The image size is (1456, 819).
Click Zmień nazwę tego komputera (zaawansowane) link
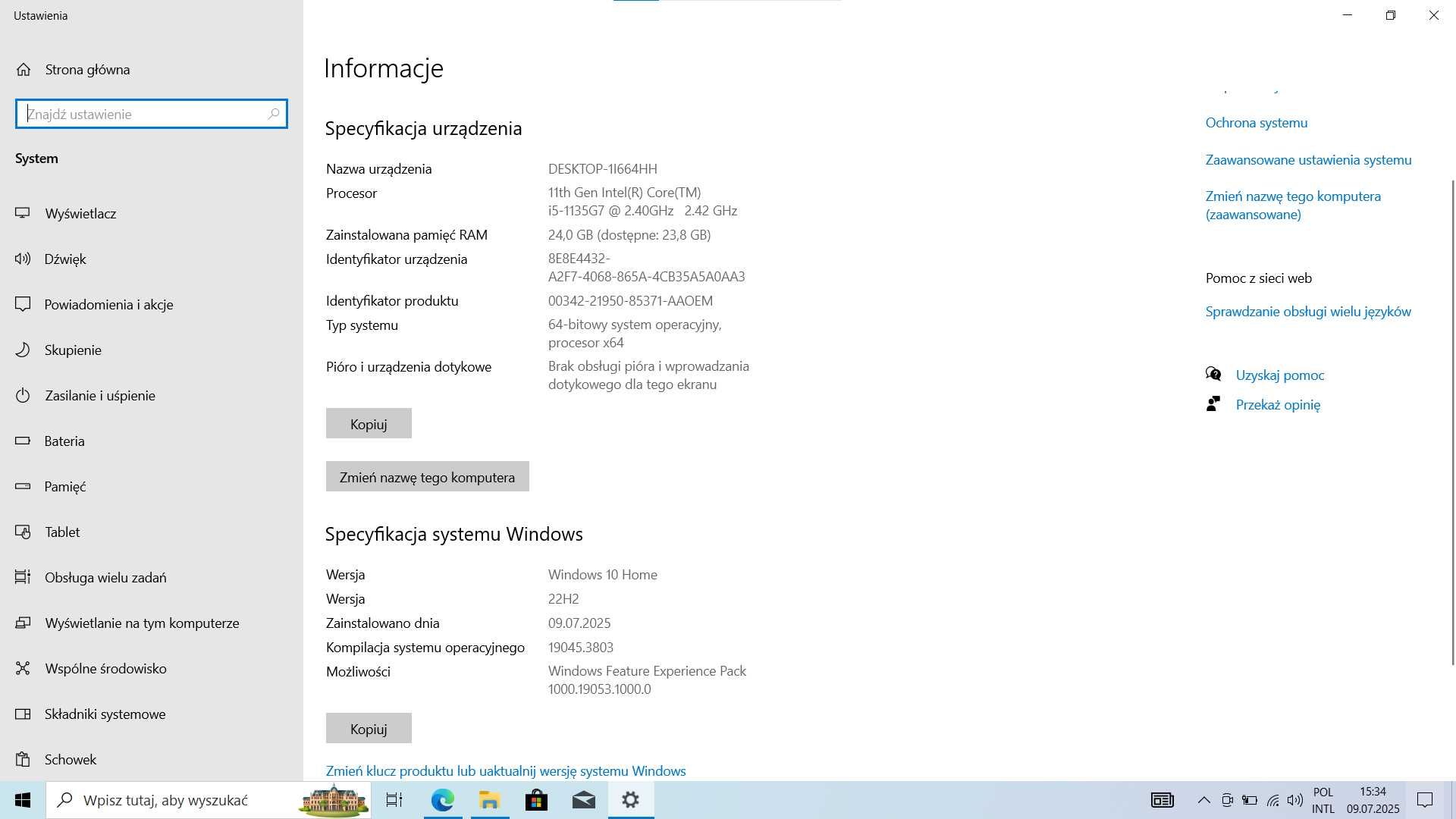click(1293, 205)
